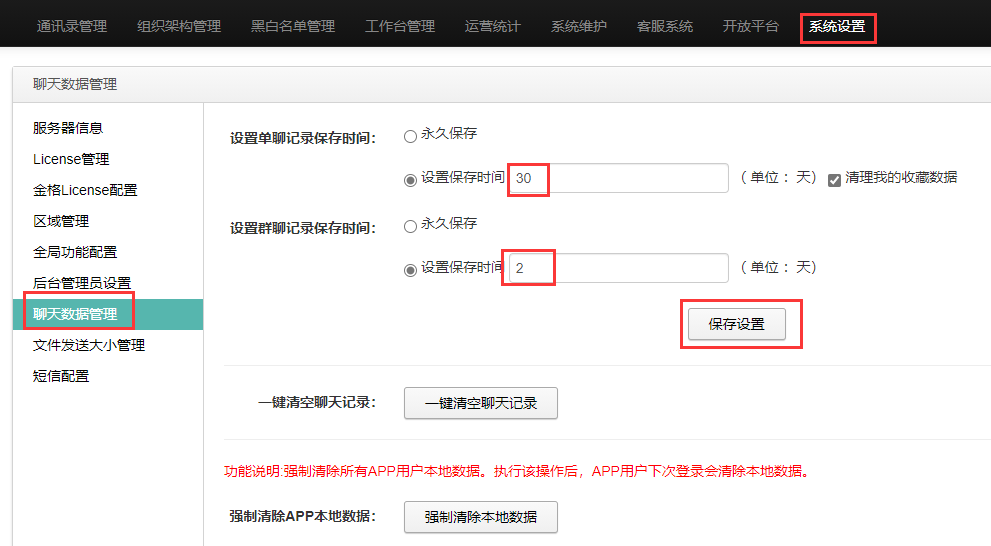Go to 运营统计 menu
Viewport: 991px width, 546px height.
coord(492,26)
